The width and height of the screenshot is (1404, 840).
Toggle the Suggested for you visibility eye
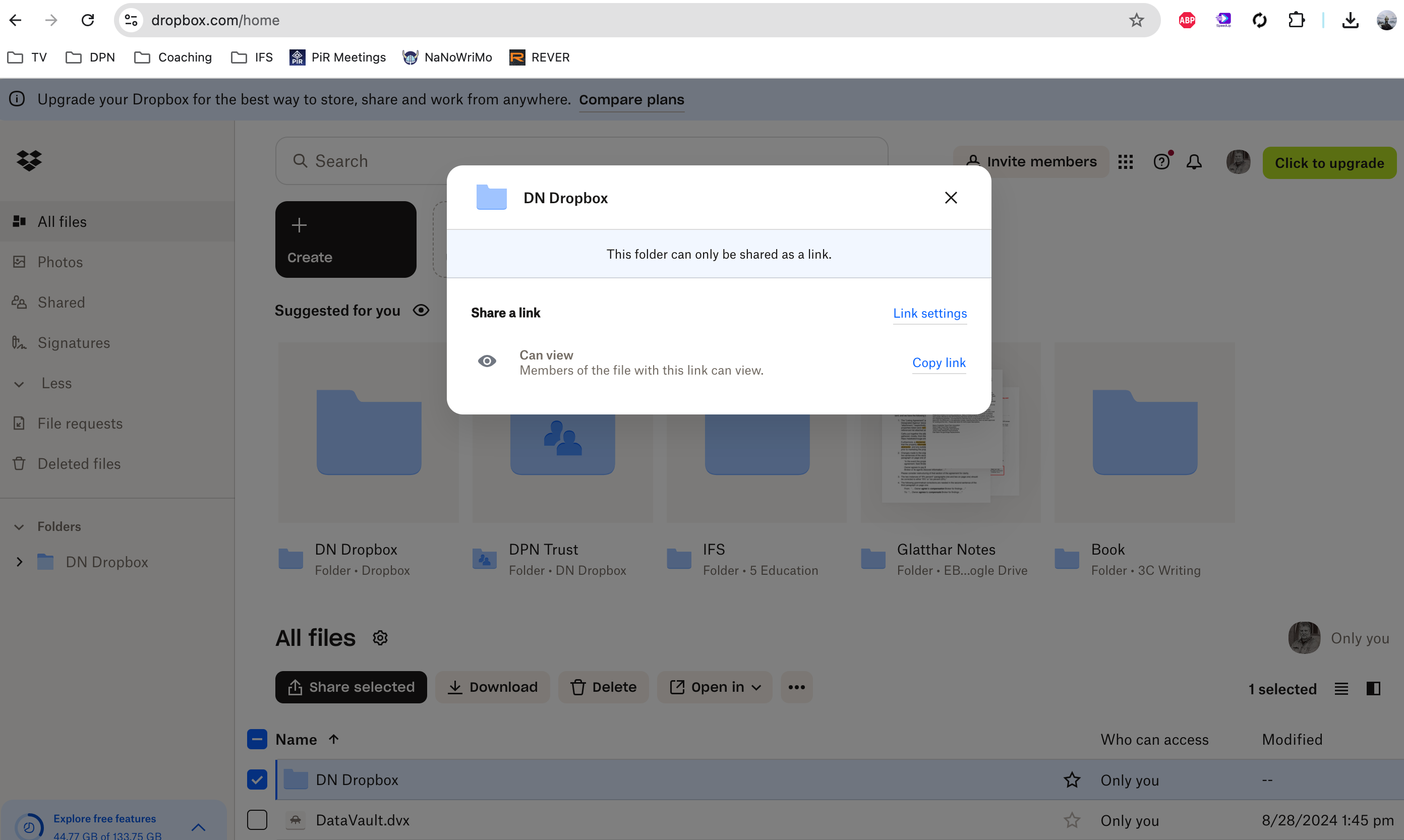pos(421,311)
